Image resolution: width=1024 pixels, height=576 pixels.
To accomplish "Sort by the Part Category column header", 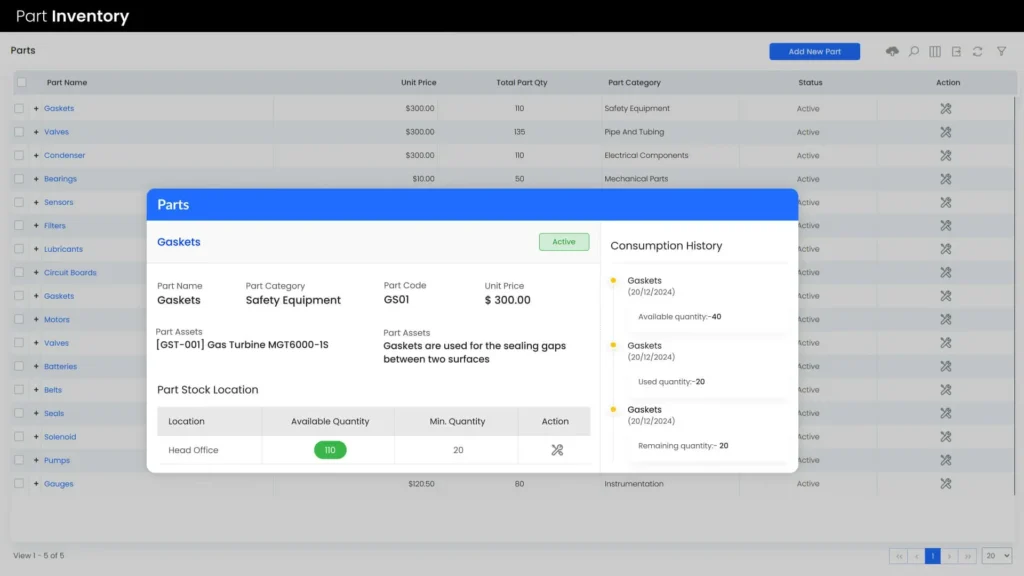I will (x=634, y=83).
